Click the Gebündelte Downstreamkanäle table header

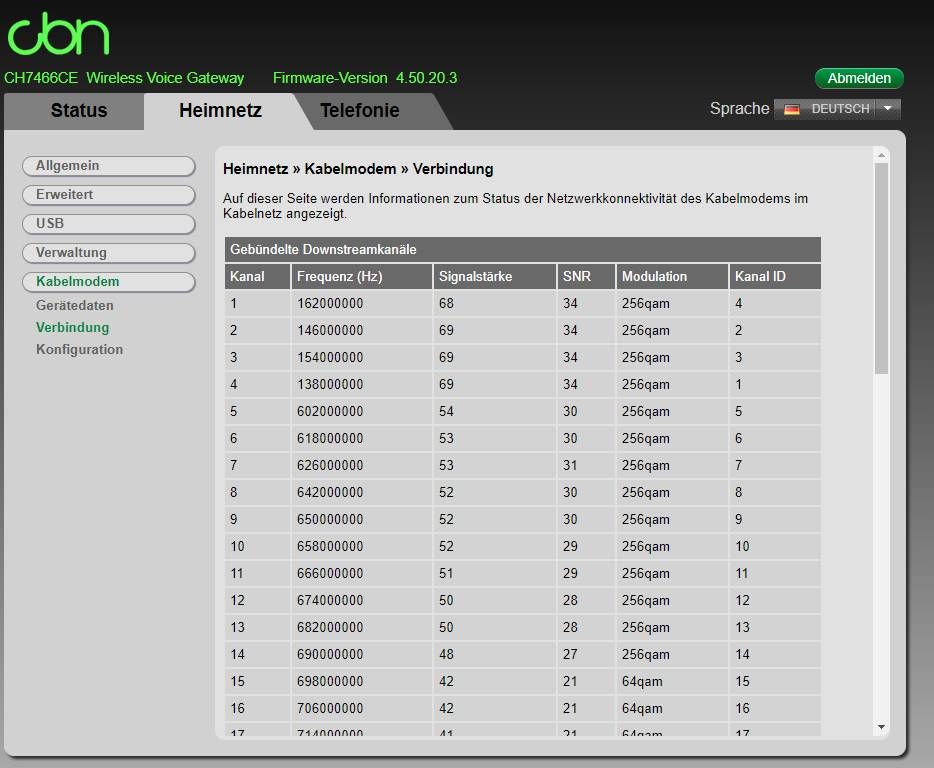(x=522, y=250)
